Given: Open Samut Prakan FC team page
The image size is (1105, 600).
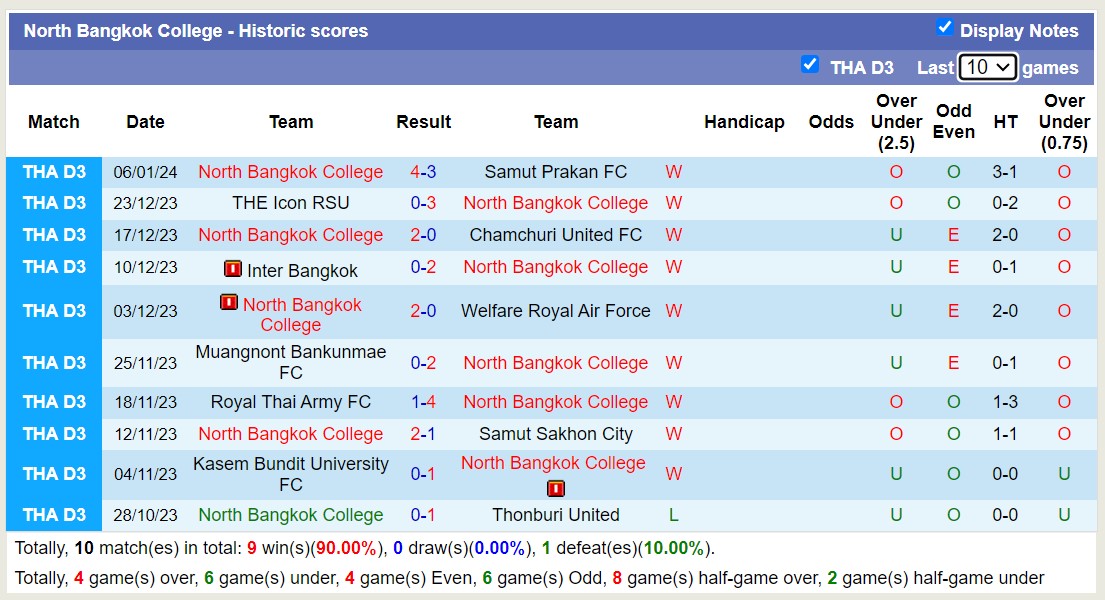Looking at the screenshot, I should 555,171.
